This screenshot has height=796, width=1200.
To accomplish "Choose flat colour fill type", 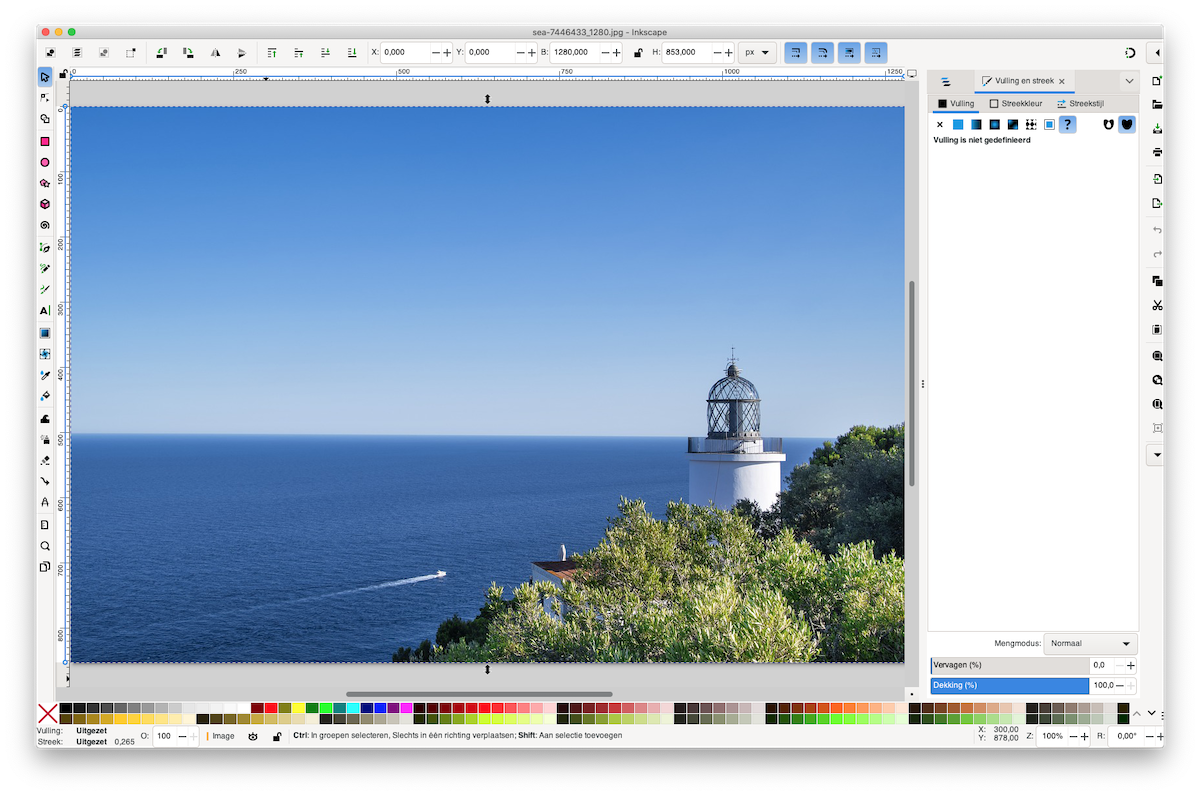I will (x=957, y=124).
